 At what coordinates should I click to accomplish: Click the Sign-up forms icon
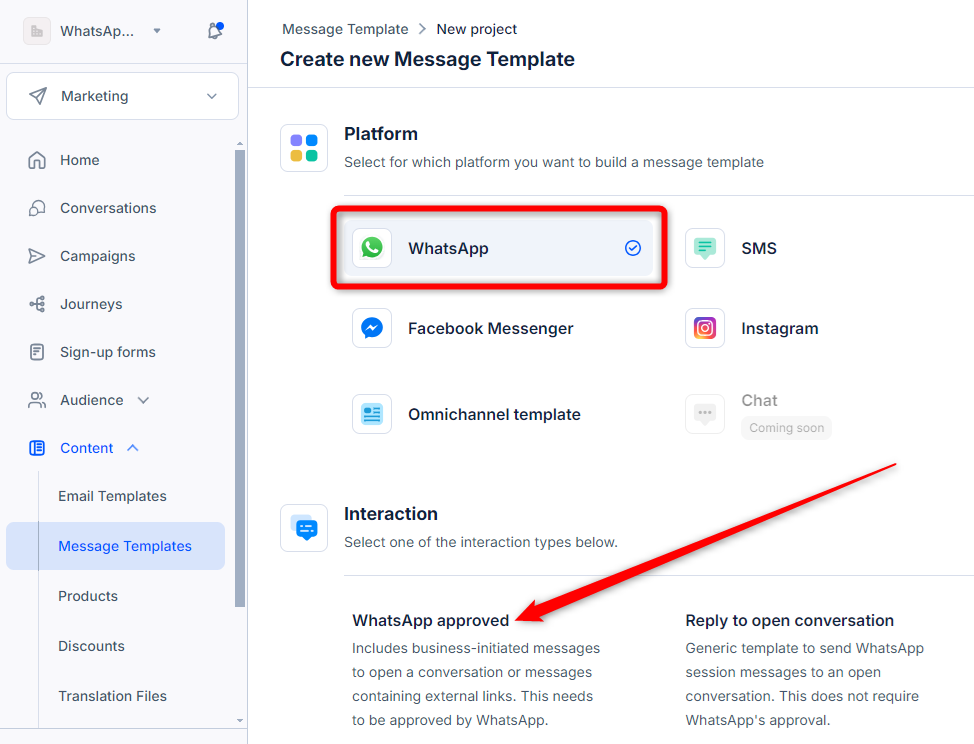coord(37,352)
